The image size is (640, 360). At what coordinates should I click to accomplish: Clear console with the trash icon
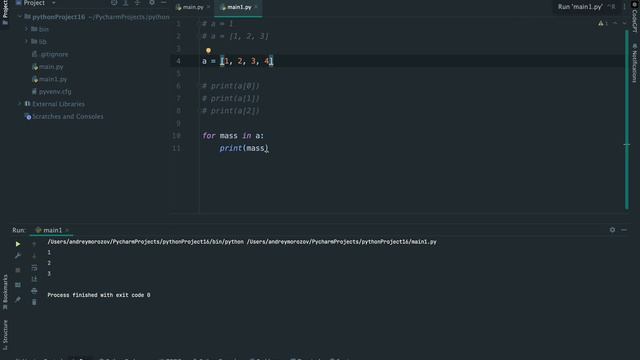34,302
